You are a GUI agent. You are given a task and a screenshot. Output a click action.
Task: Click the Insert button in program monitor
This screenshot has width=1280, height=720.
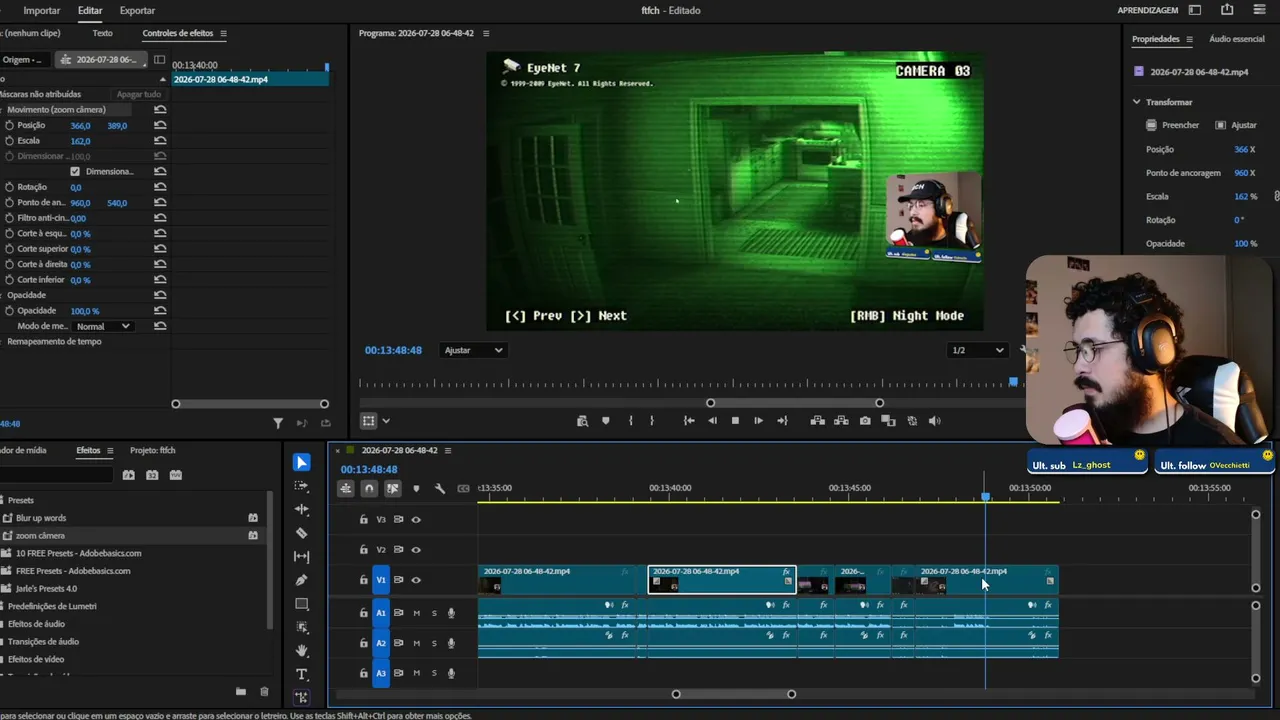coord(817,421)
